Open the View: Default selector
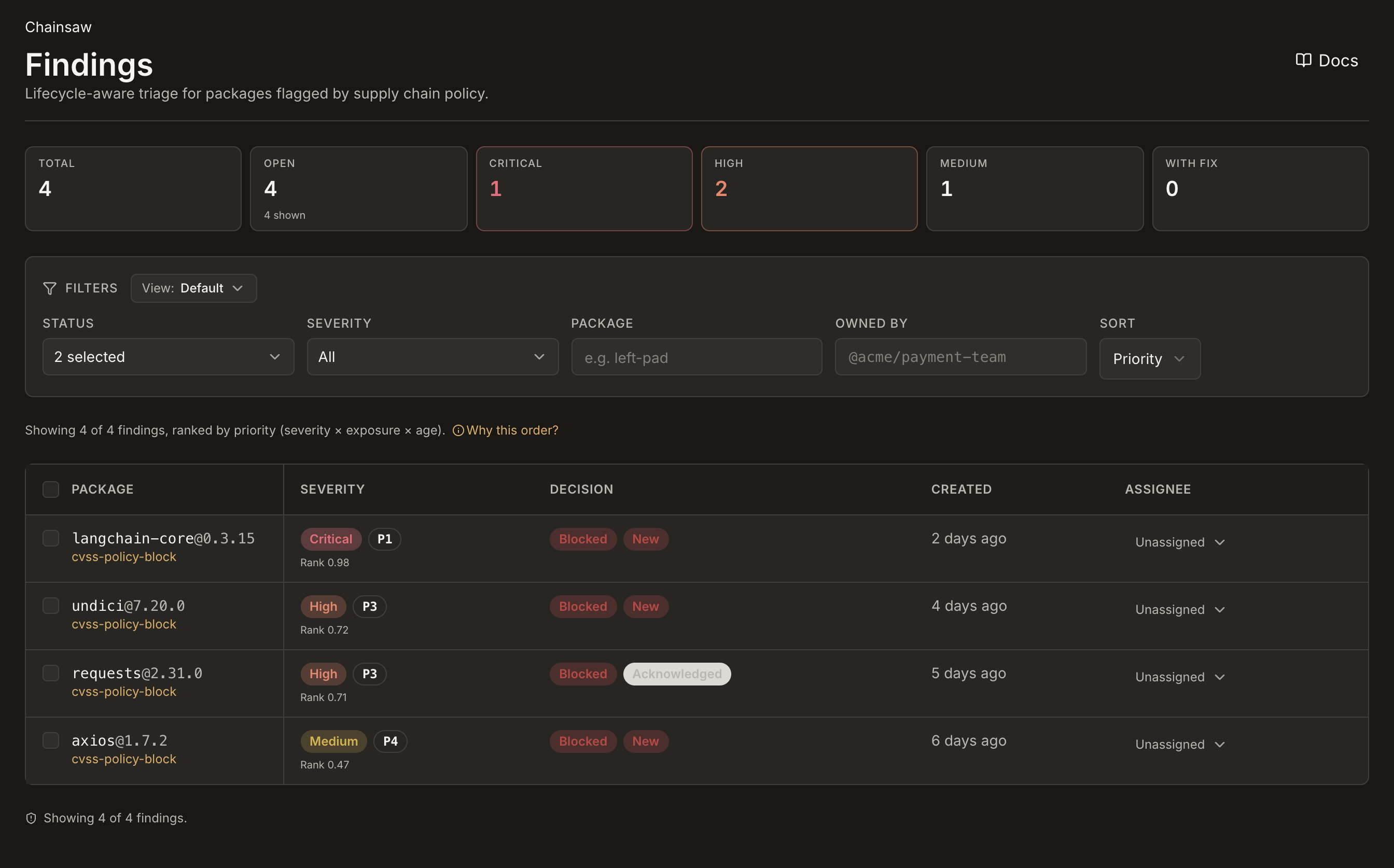This screenshot has height=868, width=1394. coord(193,288)
